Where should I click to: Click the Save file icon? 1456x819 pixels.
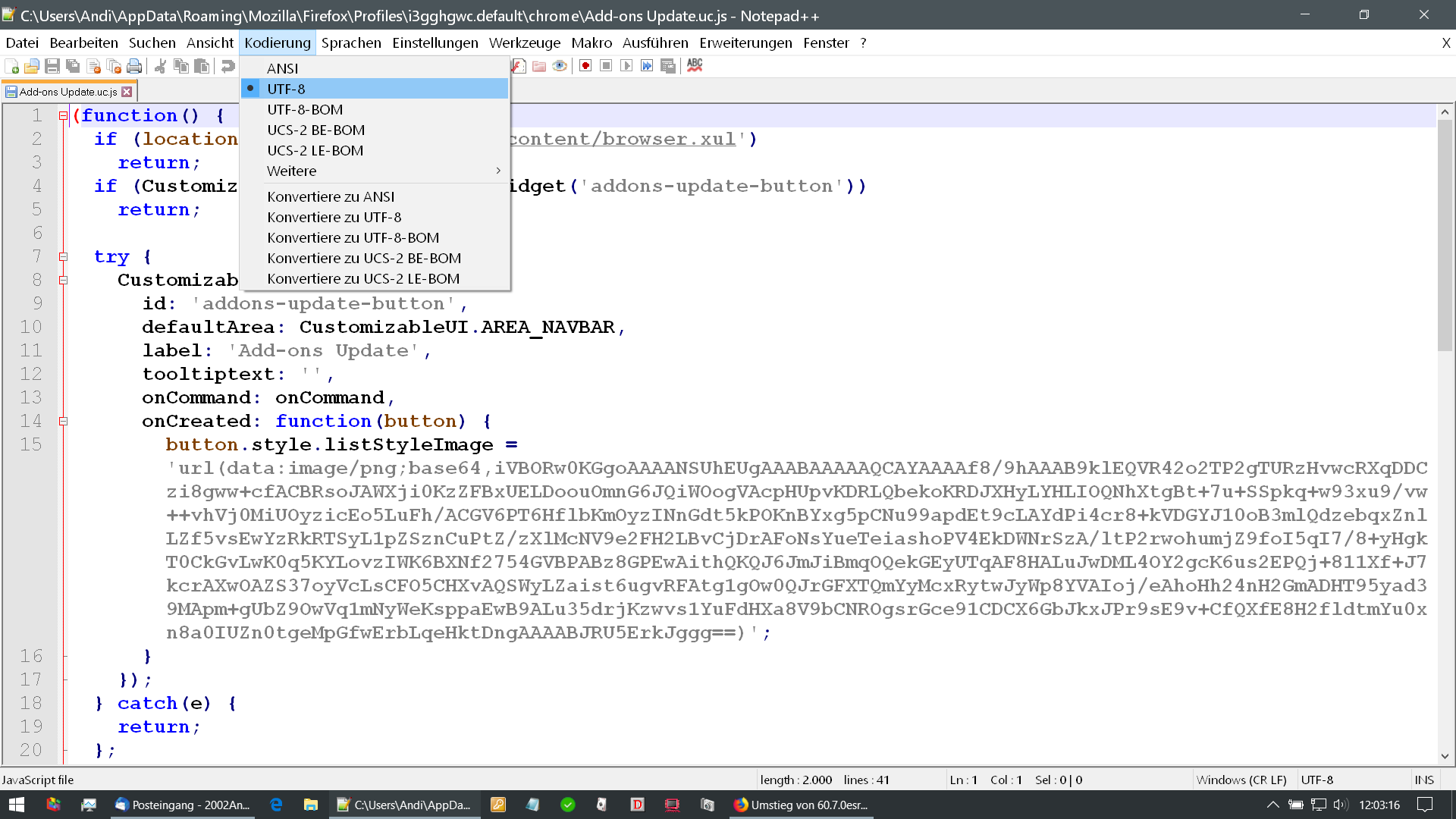click(52, 67)
